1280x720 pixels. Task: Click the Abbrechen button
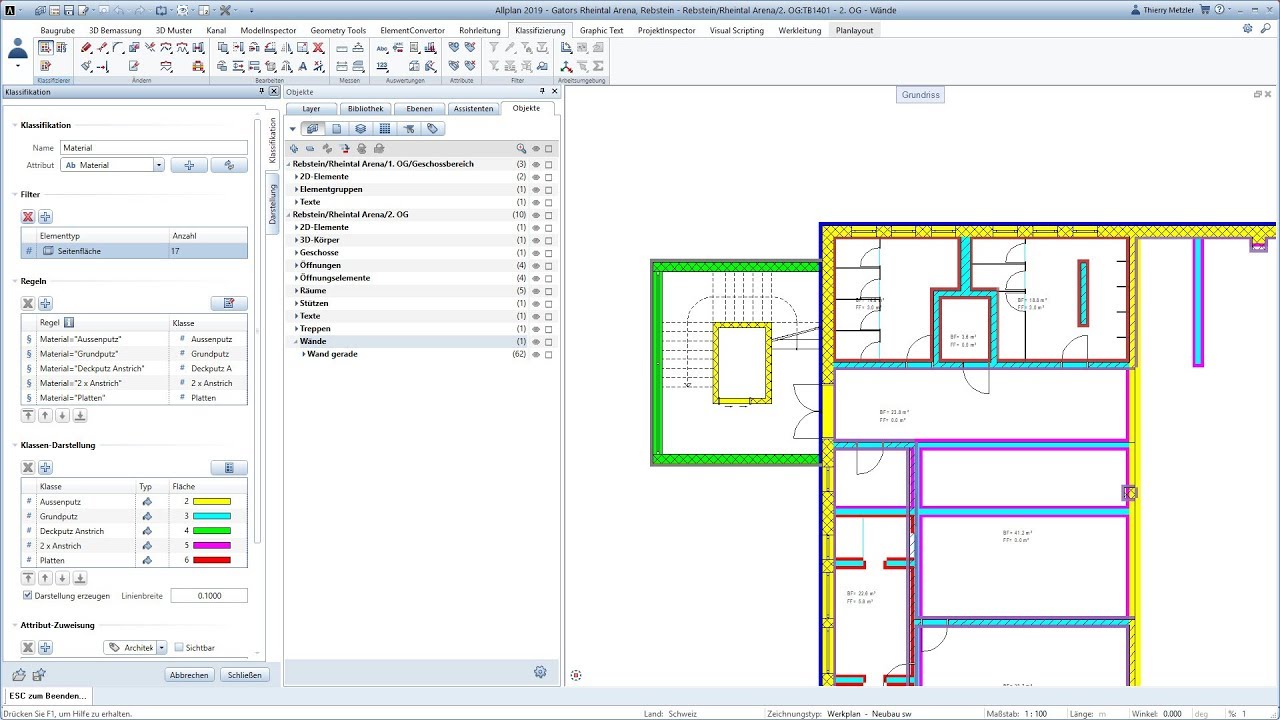tap(189, 675)
